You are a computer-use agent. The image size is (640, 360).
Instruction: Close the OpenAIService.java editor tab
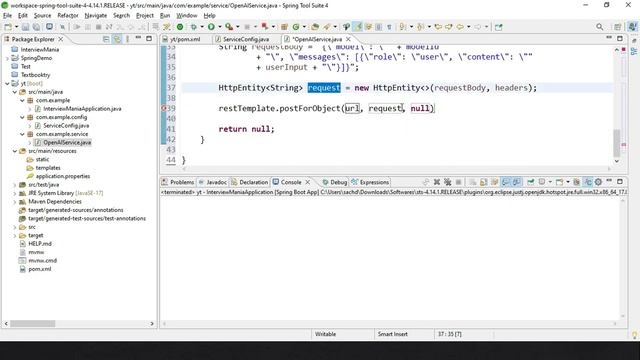click(348, 39)
